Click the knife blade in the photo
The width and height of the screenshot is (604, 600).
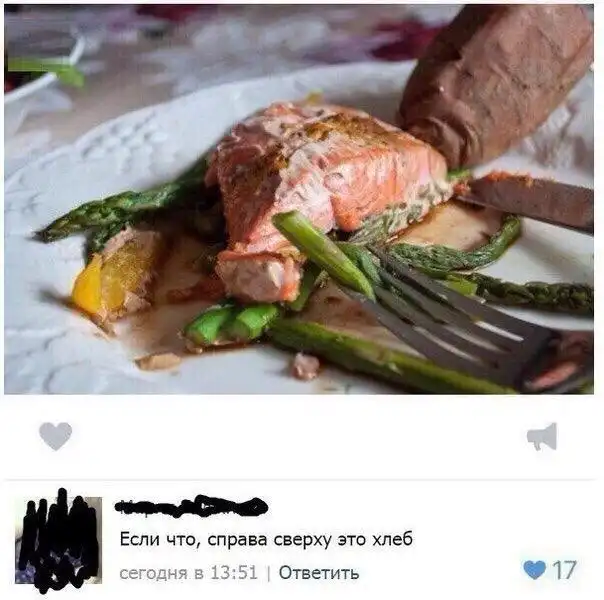[530, 202]
